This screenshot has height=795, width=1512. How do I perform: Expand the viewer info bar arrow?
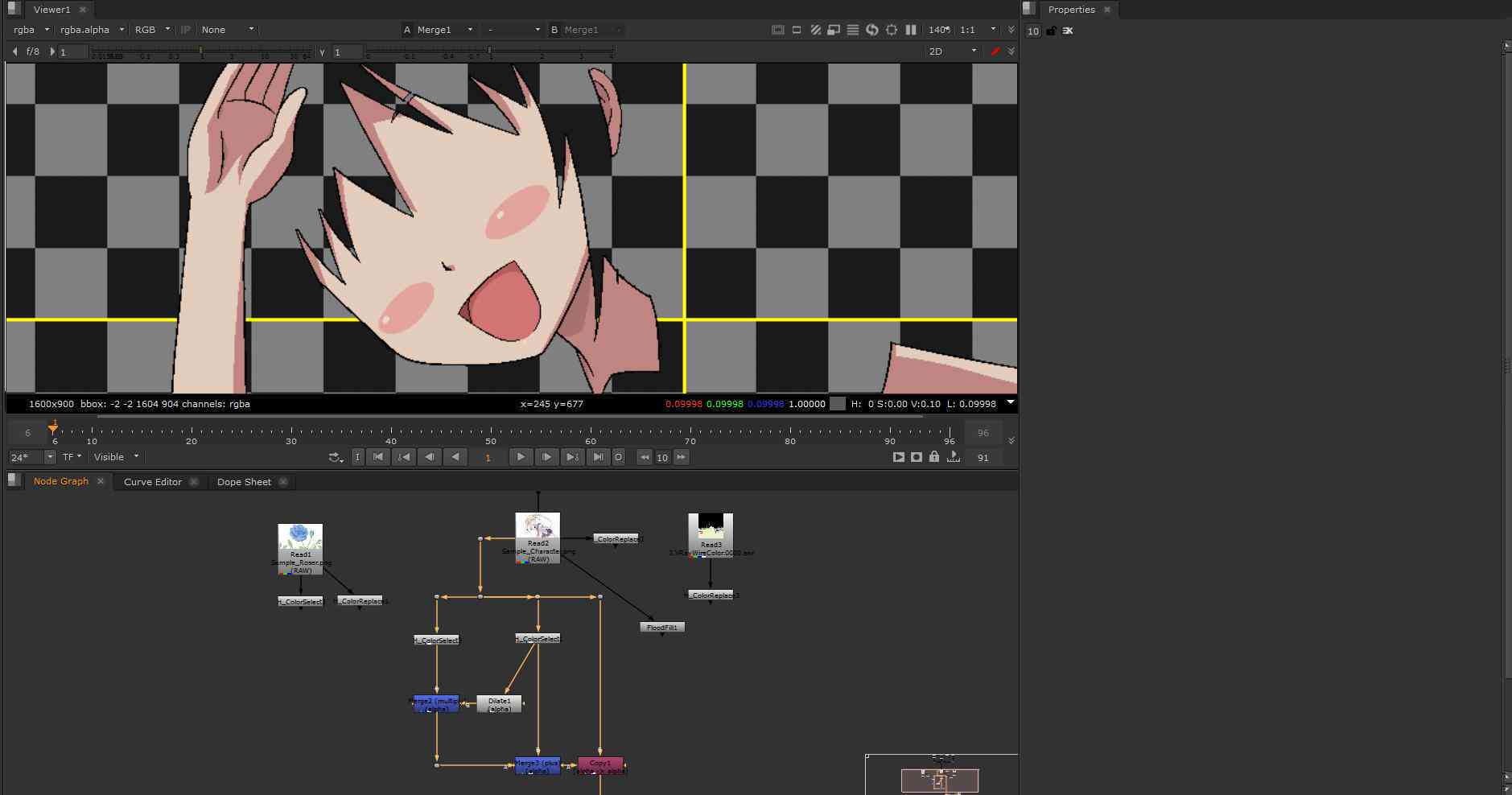tap(1011, 402)
